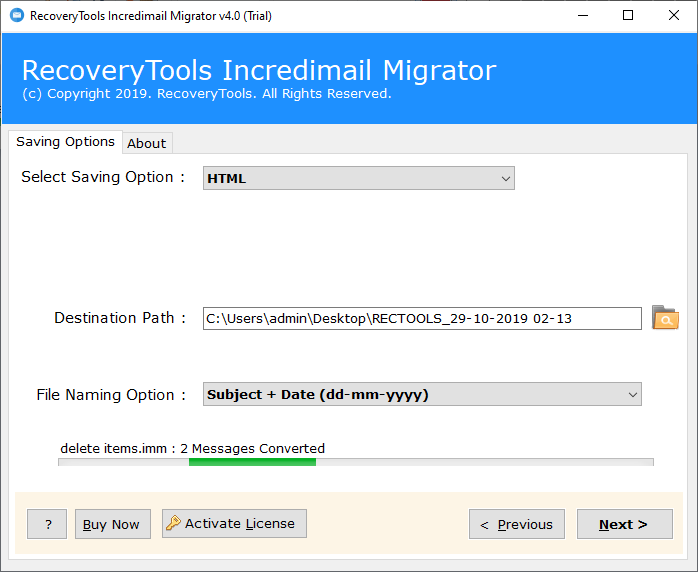Minimize the Incredimail Migrator window
This screenshot has height=572, width=698.
click(x=583, y=15)
